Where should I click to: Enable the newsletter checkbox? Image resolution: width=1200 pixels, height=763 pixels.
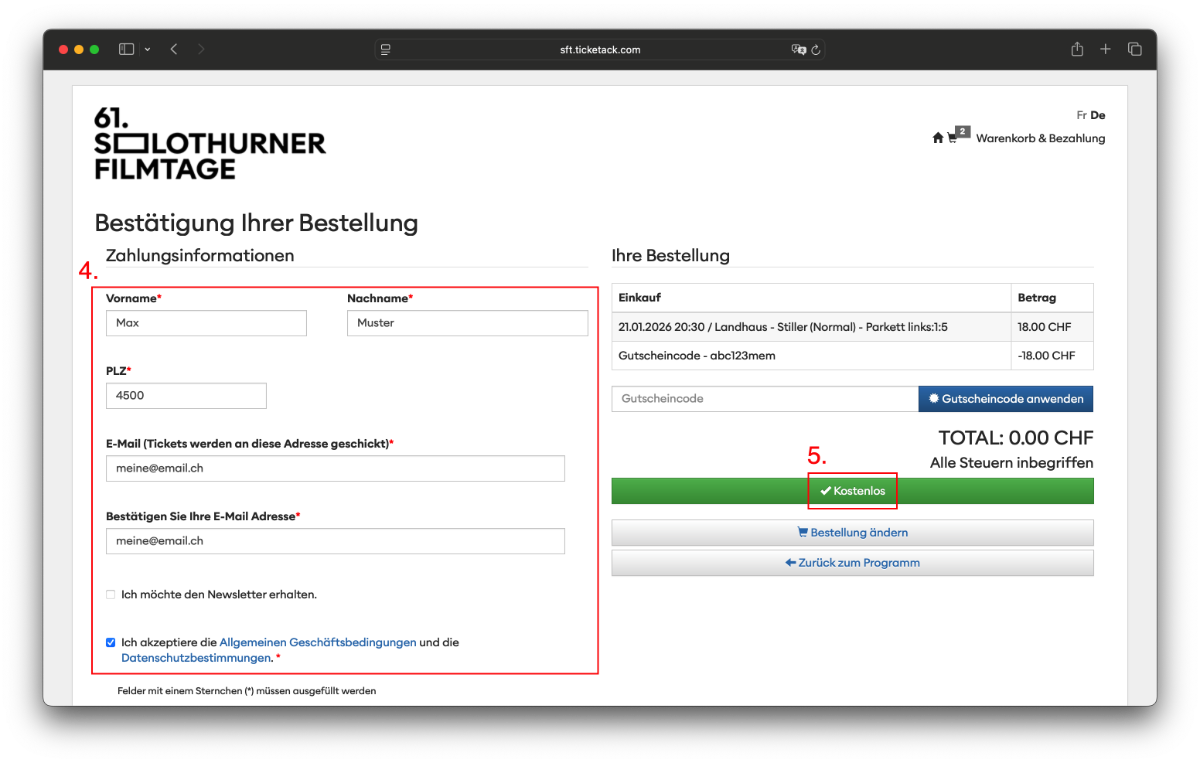(x=111, y=594)
